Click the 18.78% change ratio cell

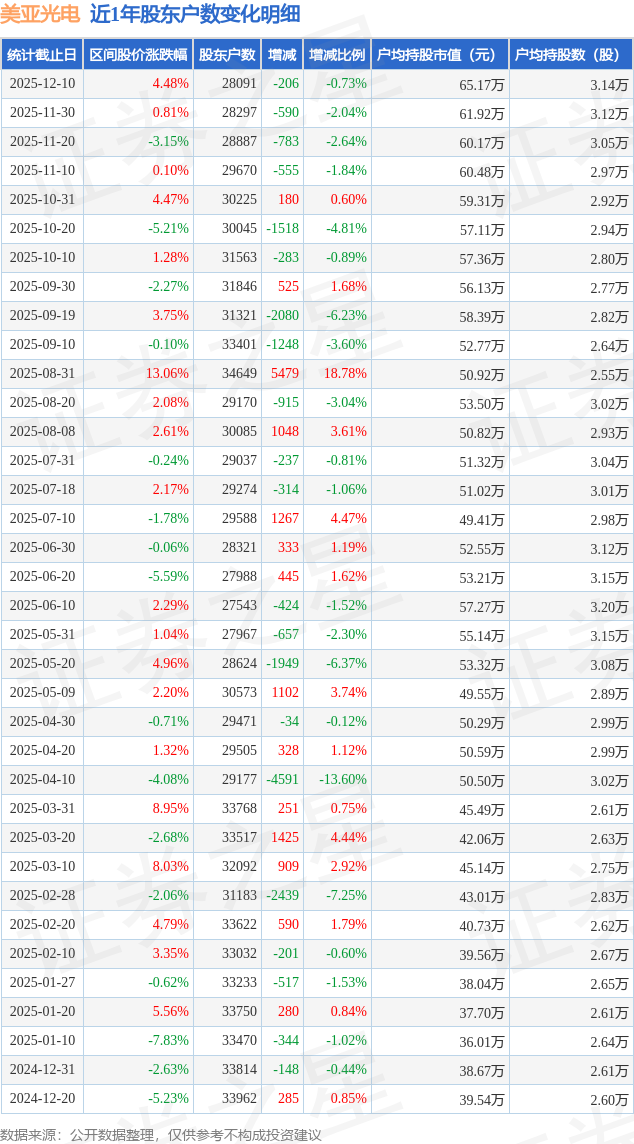tap(345, 374)
